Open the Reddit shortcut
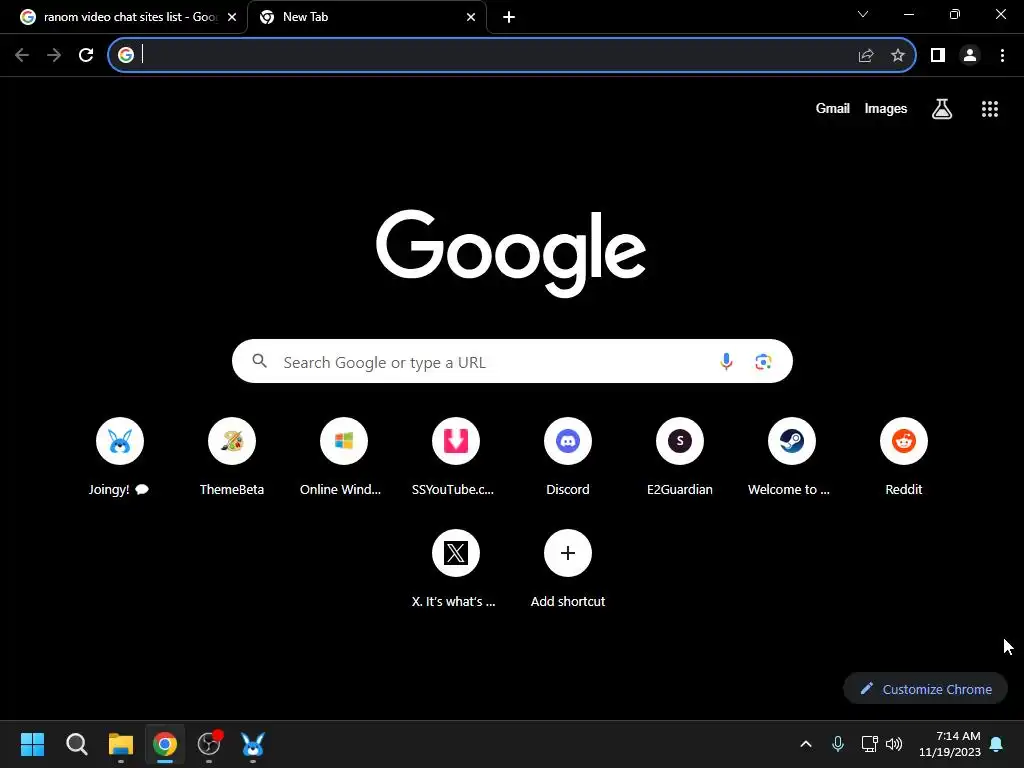Image resolution: width=1024 pixels, height=768 pixels. click(x=904, y=455)
